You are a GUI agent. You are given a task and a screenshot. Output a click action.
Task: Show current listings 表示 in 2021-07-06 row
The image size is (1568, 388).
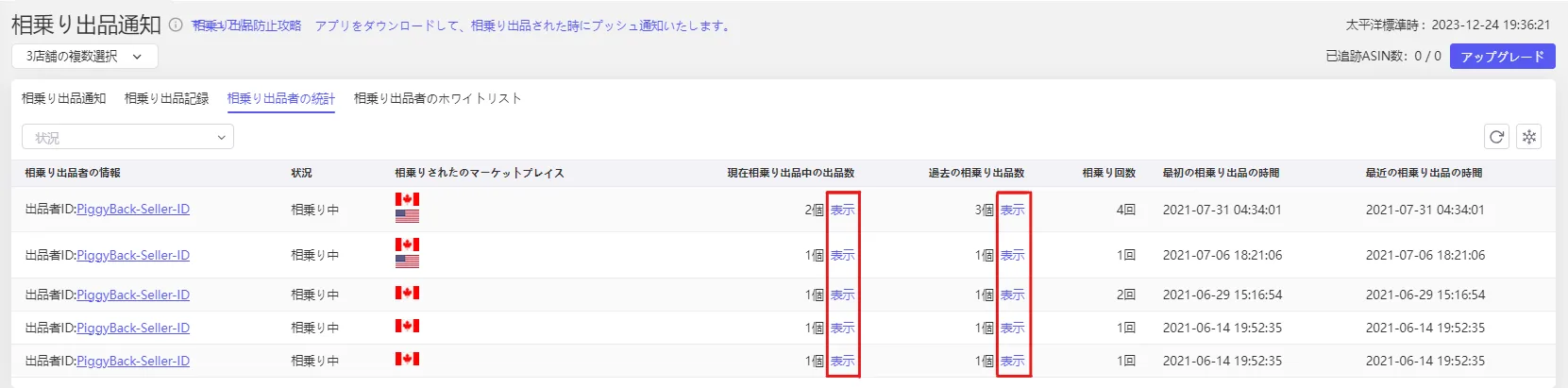coord(843,255)
